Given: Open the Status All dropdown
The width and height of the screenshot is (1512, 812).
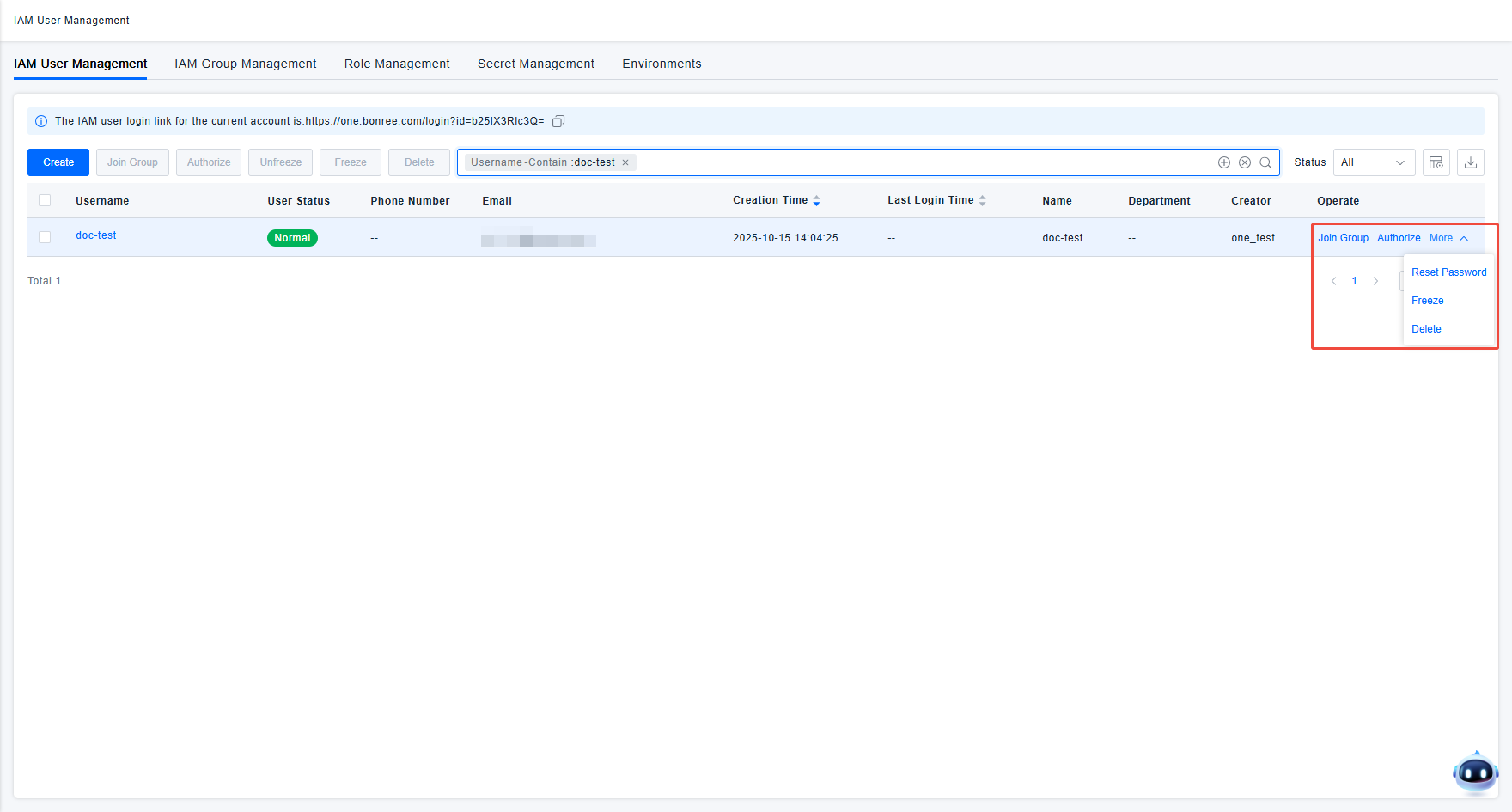Looking at the screenshot, I should coord(1373,162).
